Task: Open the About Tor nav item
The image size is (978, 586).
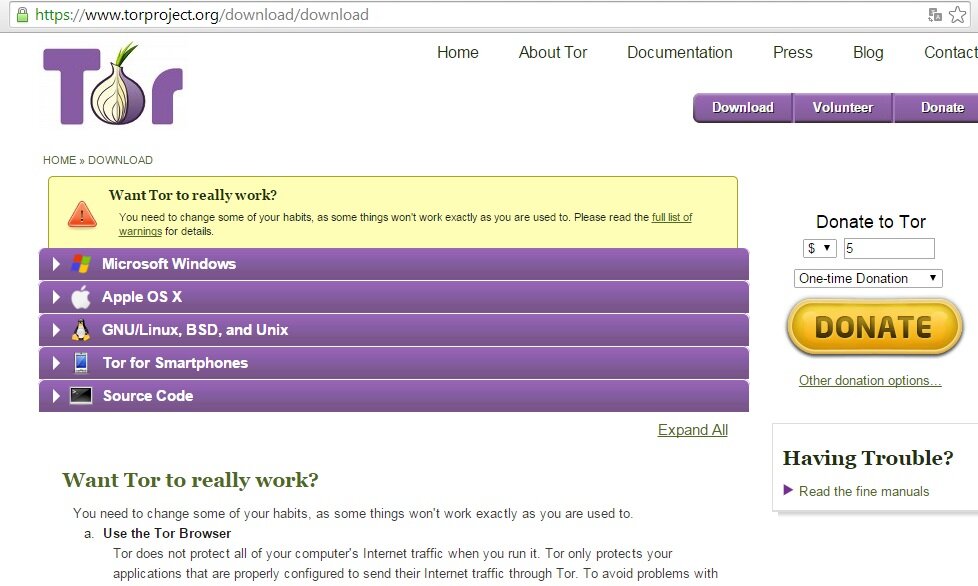Action: (553, 52)
